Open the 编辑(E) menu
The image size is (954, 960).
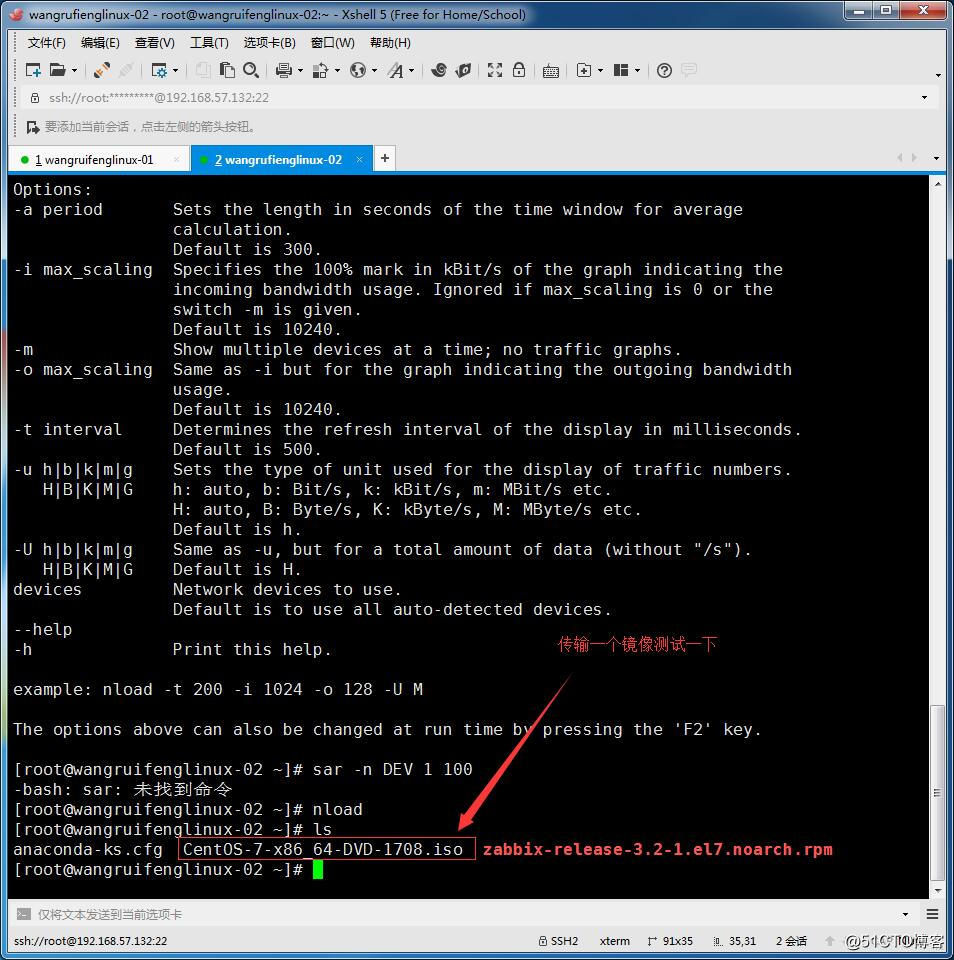pyautogui.click(x=100, y=43)
